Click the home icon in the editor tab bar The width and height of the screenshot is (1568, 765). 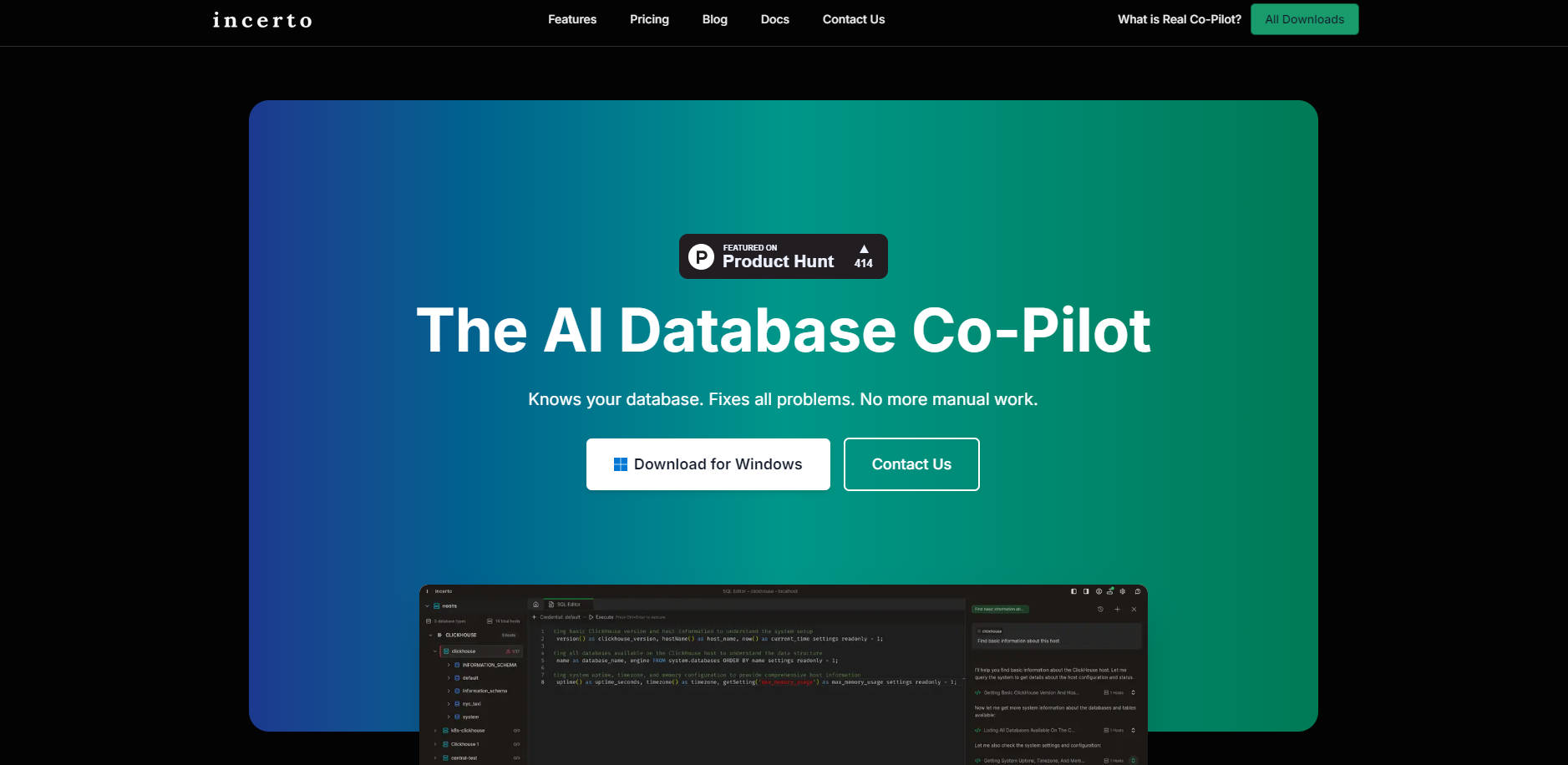[x=535, y=604]
